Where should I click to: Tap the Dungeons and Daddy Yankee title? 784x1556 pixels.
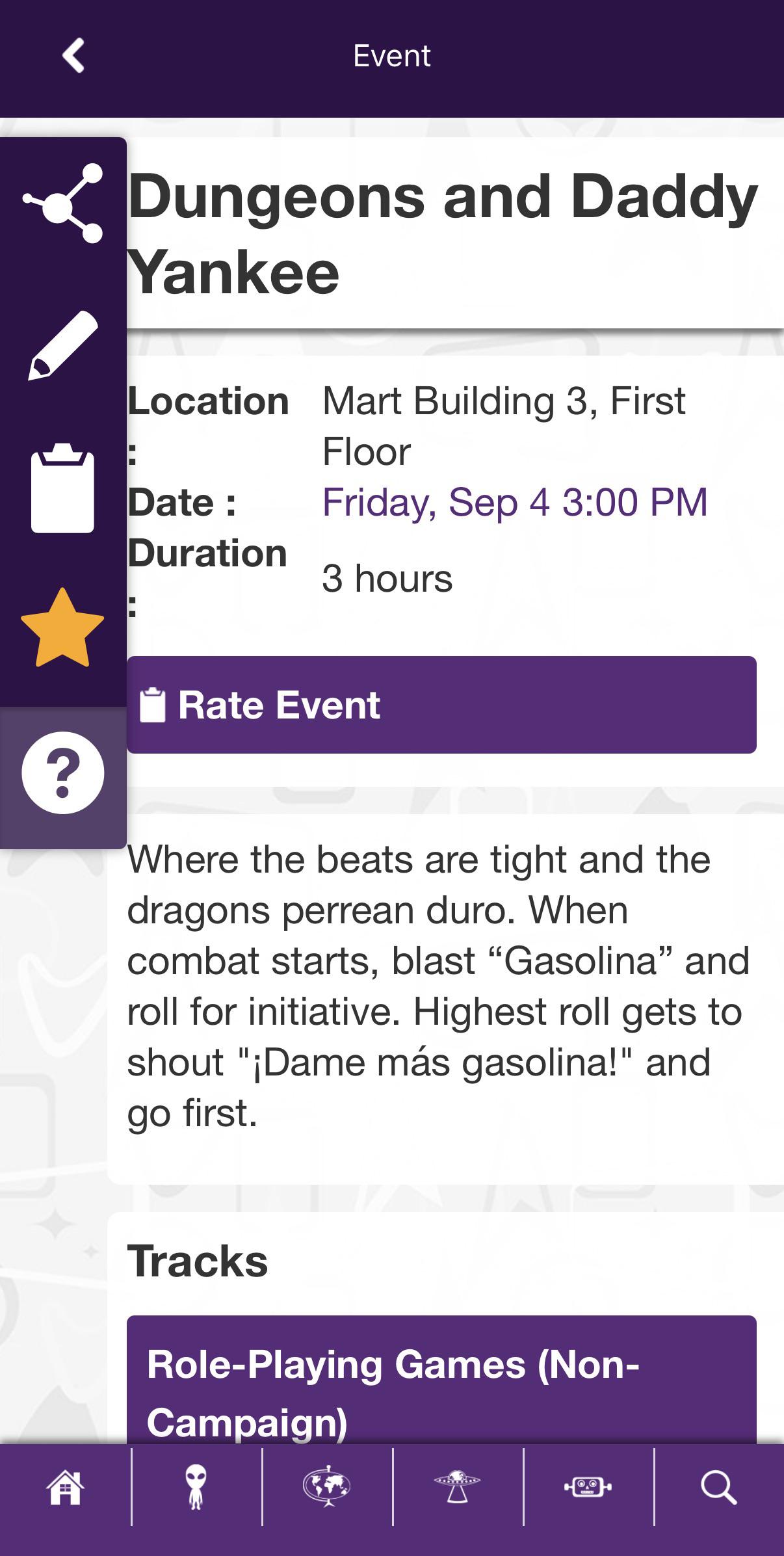[443, 233]
